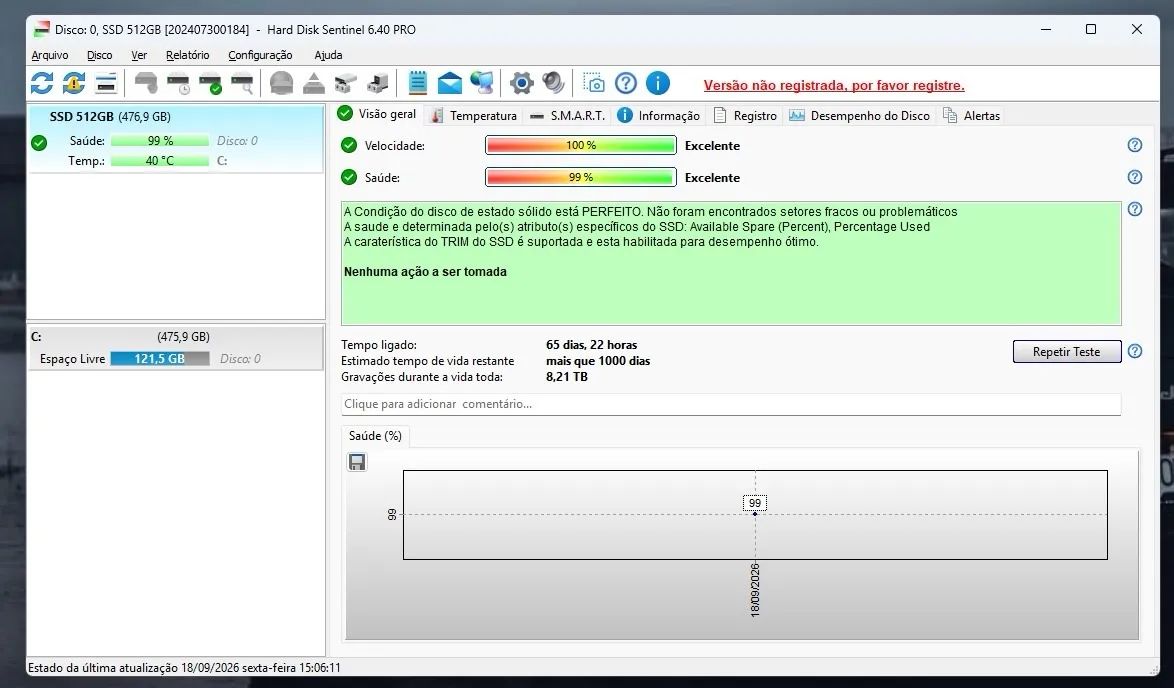Click the eject-style triangle toolbar icon
The width and height of the screenshot is (1174, 688).
click(313, 83)
